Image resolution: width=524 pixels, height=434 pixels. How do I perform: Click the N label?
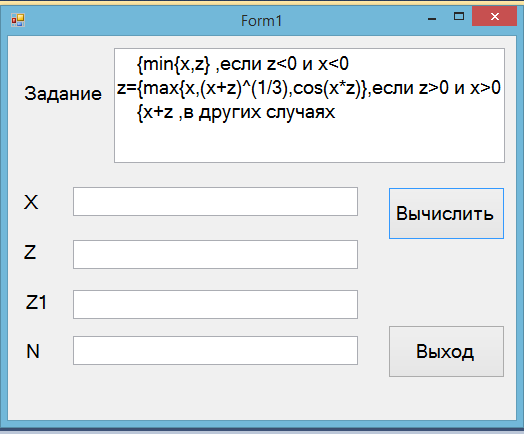[33, 351]
